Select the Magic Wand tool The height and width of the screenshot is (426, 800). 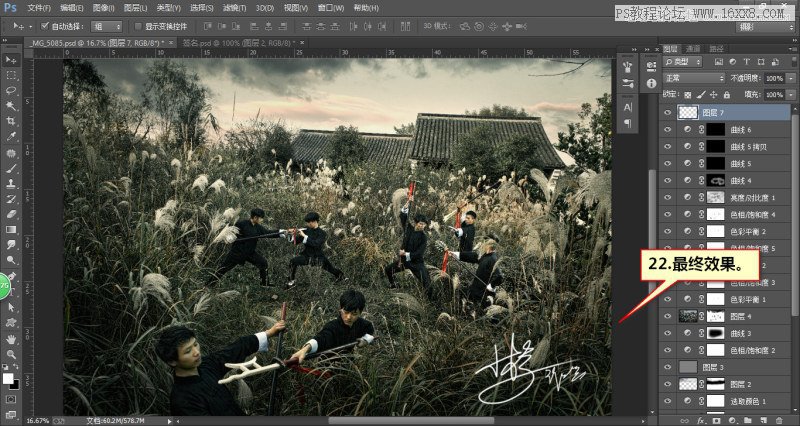pyautogui.click(x=11, y=106)
